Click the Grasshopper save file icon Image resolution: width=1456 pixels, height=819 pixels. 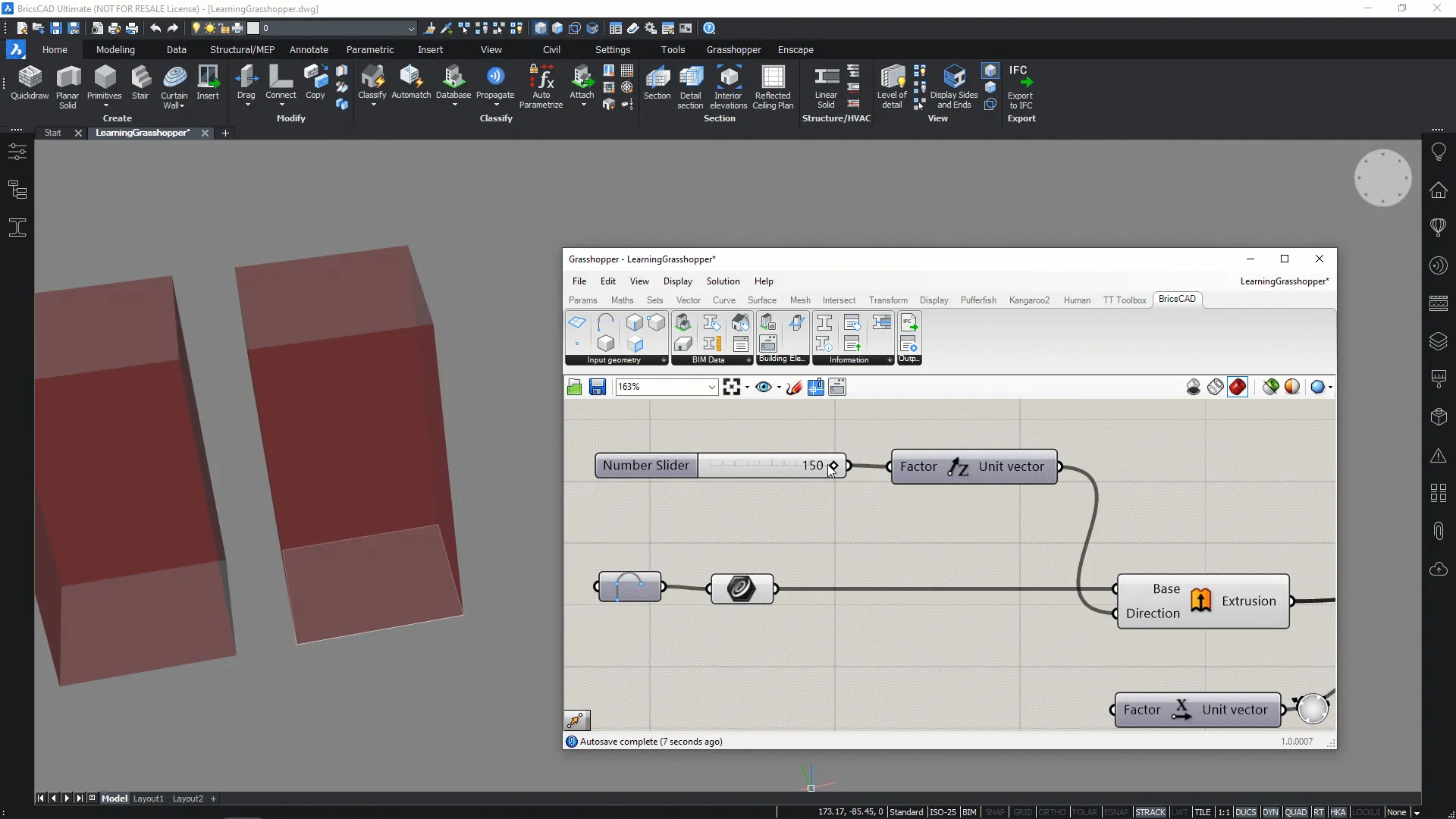[598, 388]
